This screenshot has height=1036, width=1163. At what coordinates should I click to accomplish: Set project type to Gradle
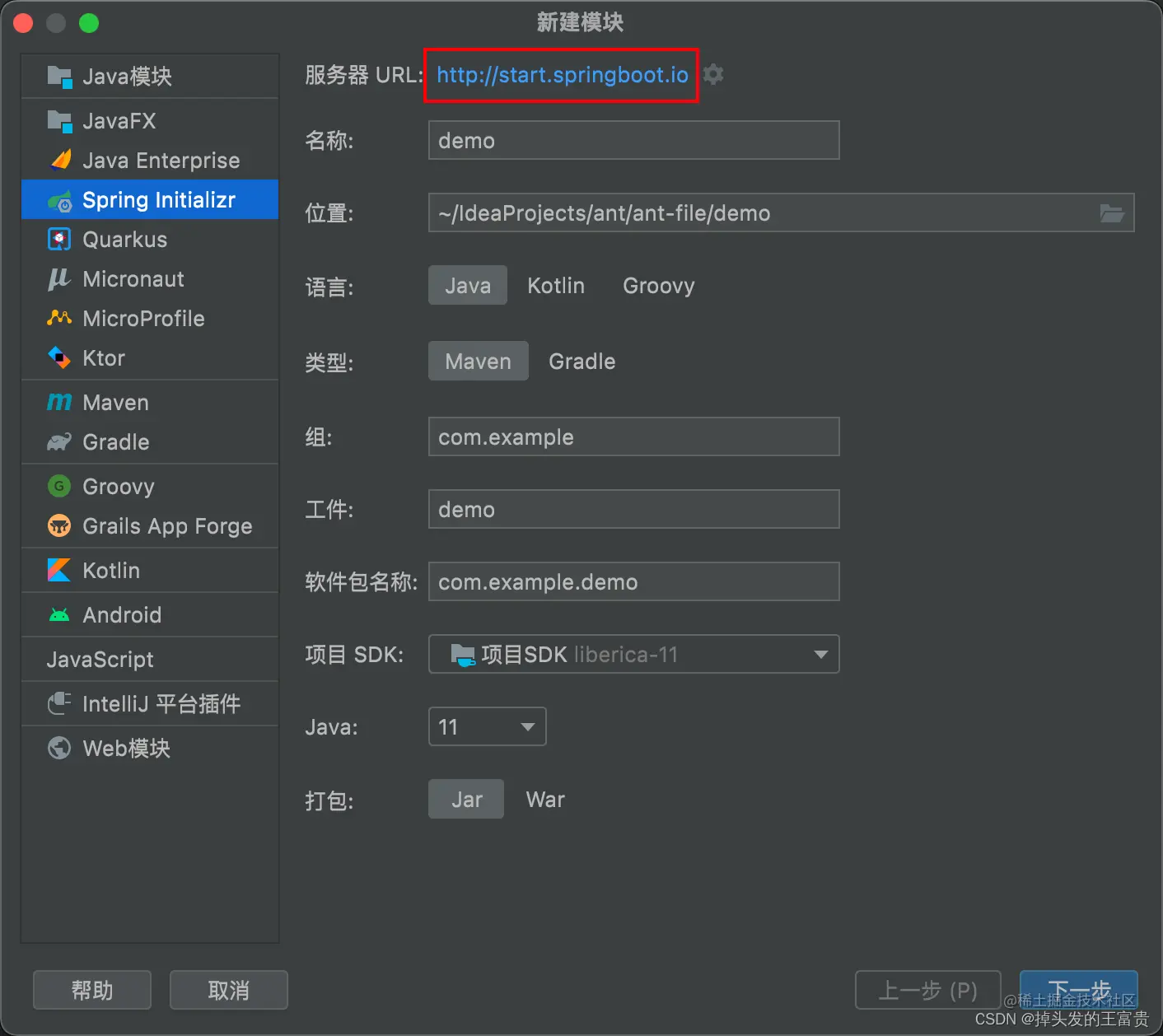click(x=582, y=362)
